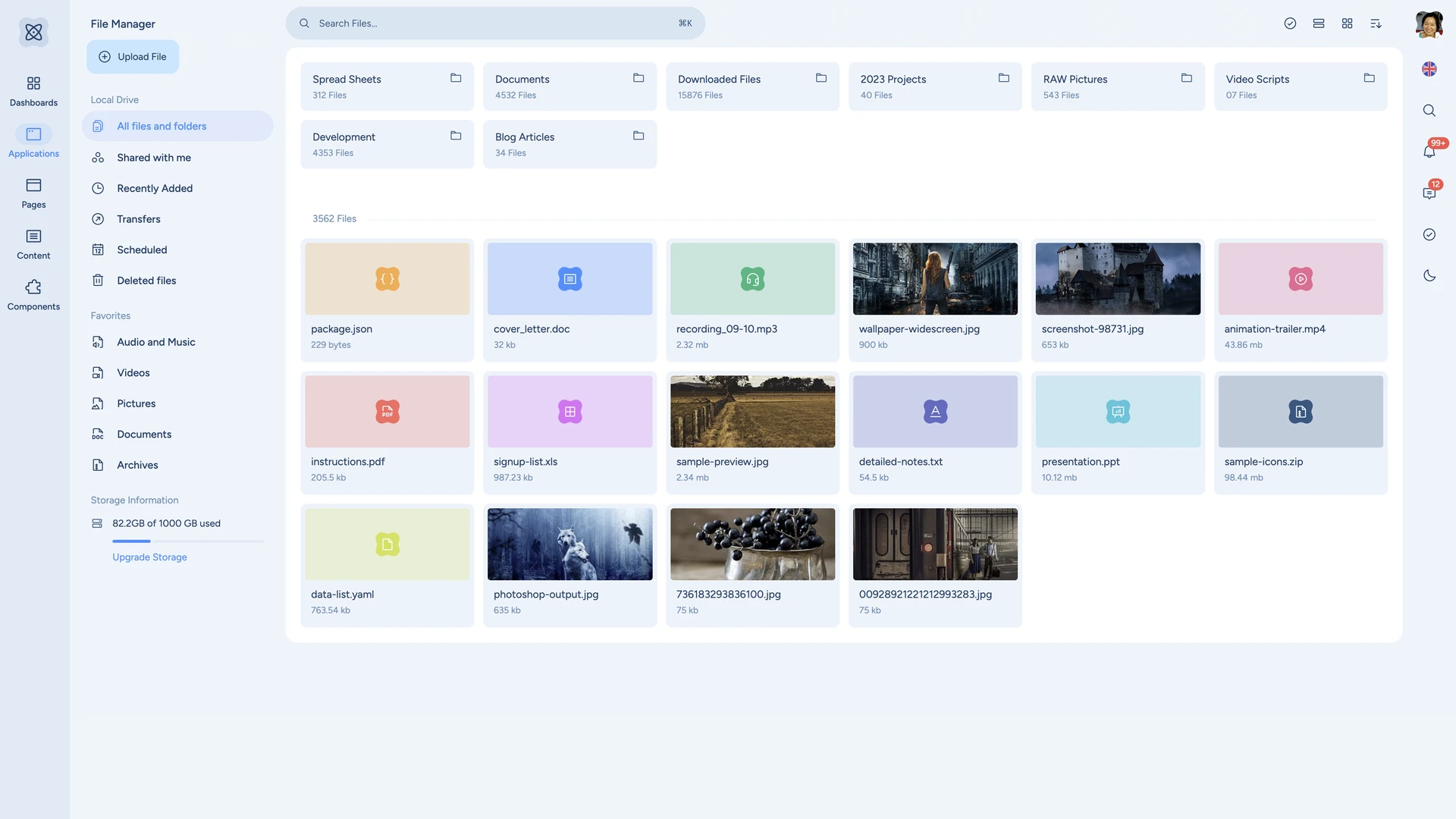The width and height of the screenshot is (1456, 819).
Task: Toggle dark mode moon icon
Action: click(x=1429, y=276)
